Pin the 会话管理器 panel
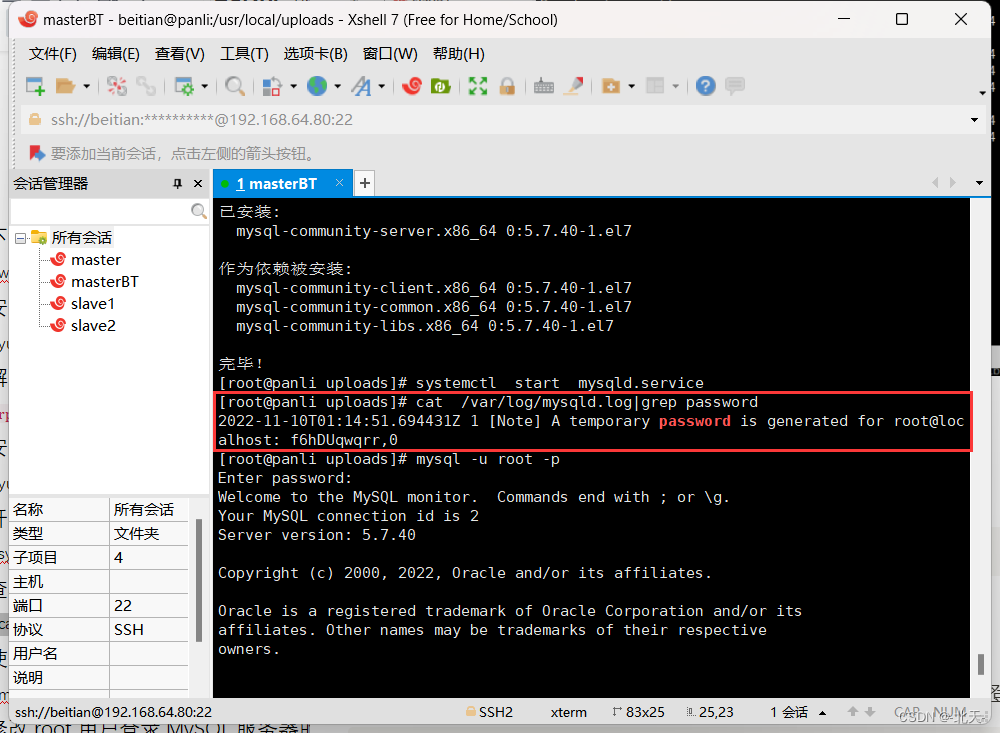Screen dimensions: 1000x733 point(177,184)
